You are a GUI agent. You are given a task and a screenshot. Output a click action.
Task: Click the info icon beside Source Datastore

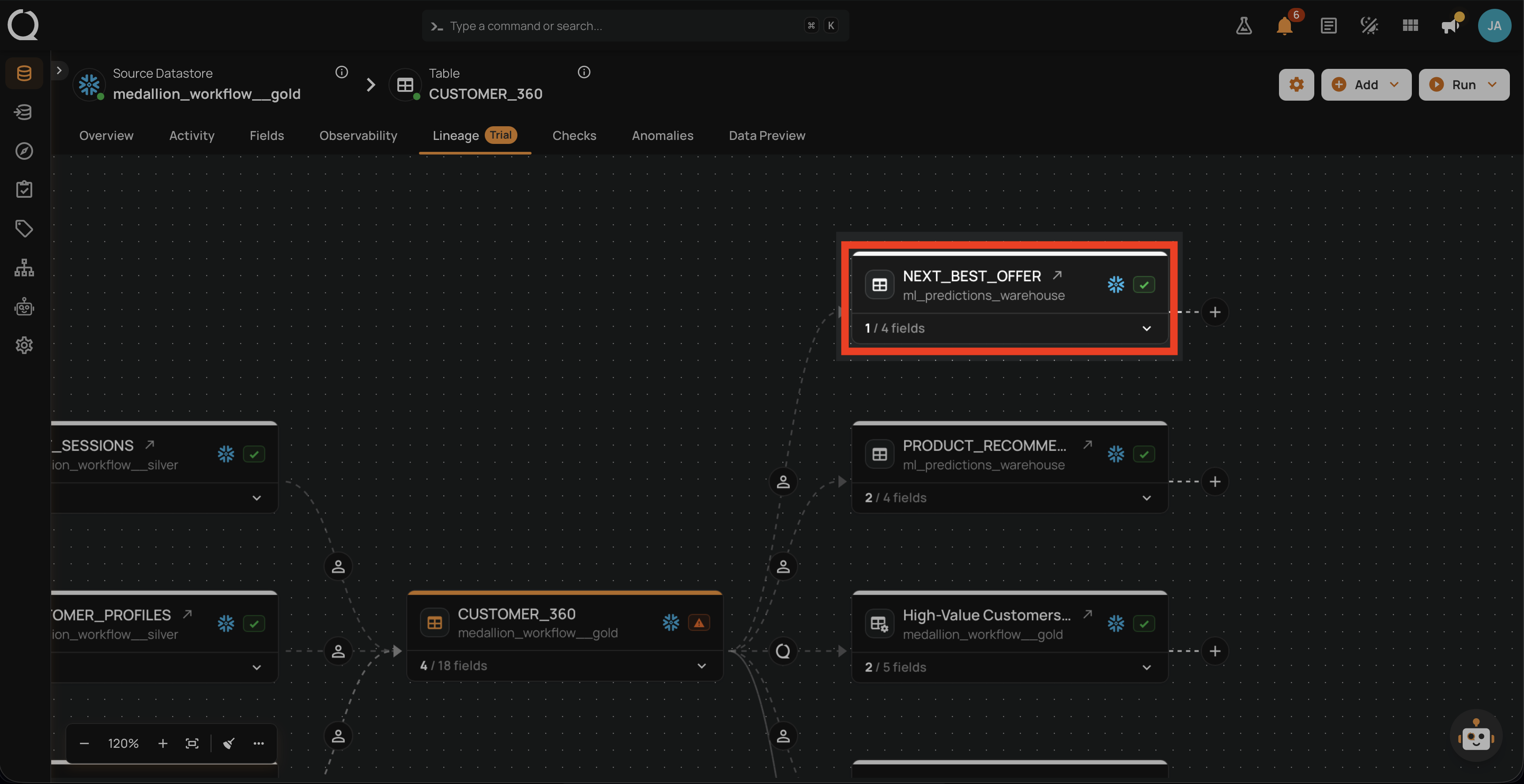click(341, 72)
